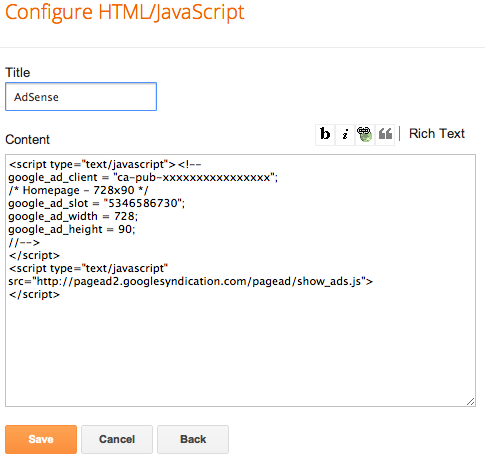Switch the editor to Rich Text mode
Viewport: 485px width, 461px height.
point(437,134)
